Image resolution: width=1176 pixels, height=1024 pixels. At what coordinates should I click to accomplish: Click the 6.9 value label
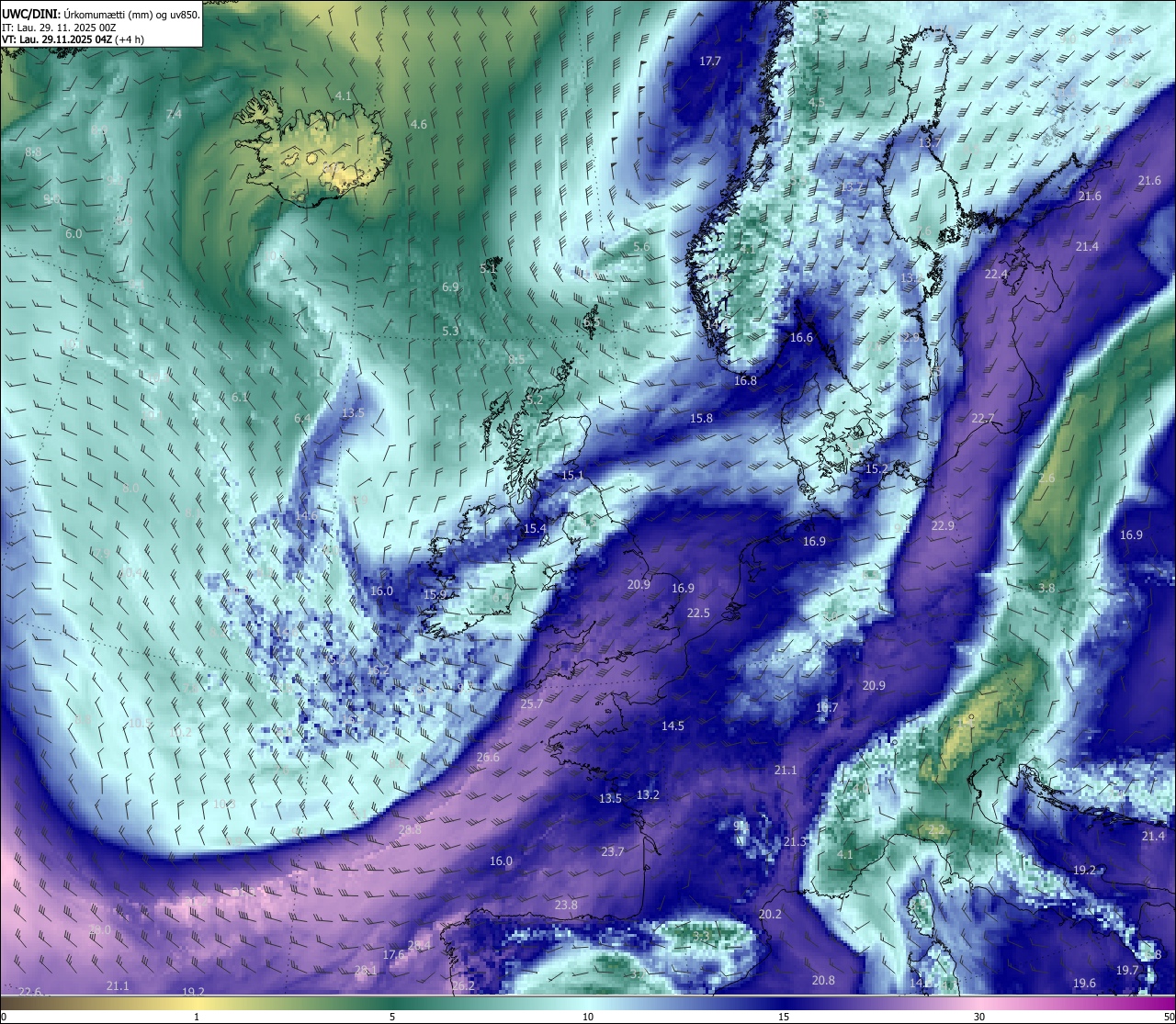(450, 287)
